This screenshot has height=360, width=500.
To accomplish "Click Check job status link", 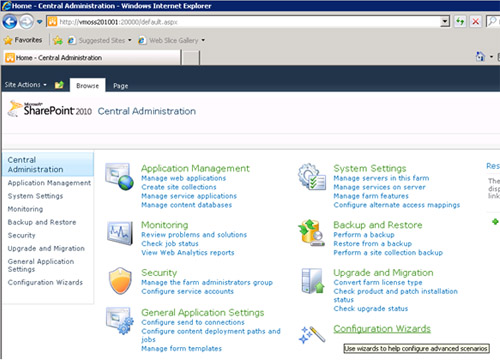I will (170, 244).
